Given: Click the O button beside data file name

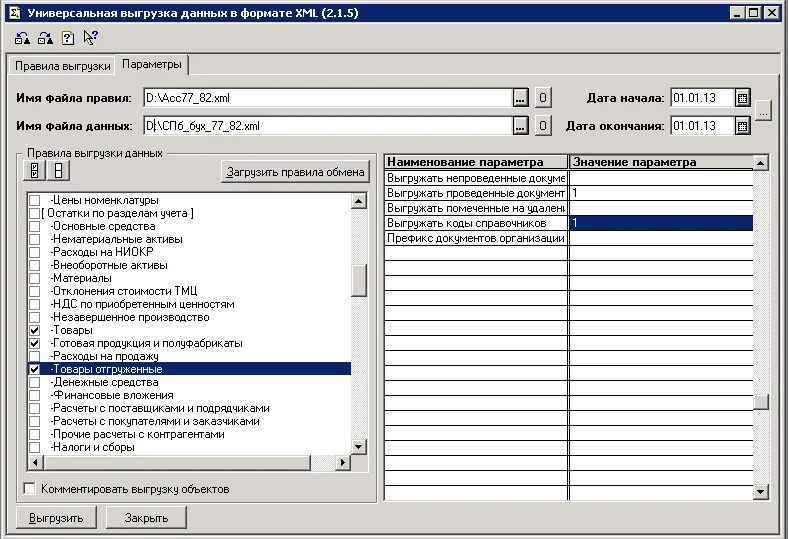Looking at the screenshot, I should [x=542, y=126].
